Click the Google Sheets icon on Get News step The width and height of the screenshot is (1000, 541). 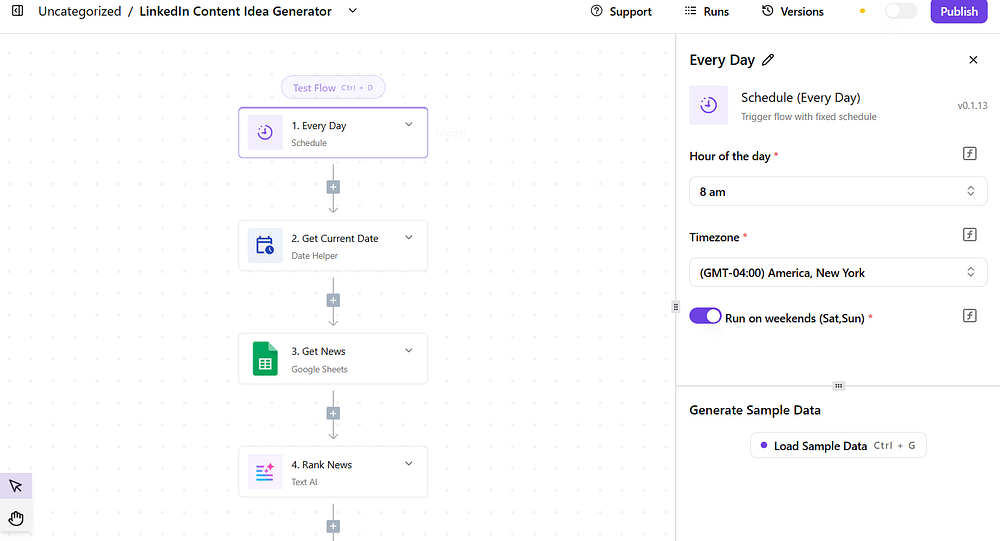click(265, 359)
